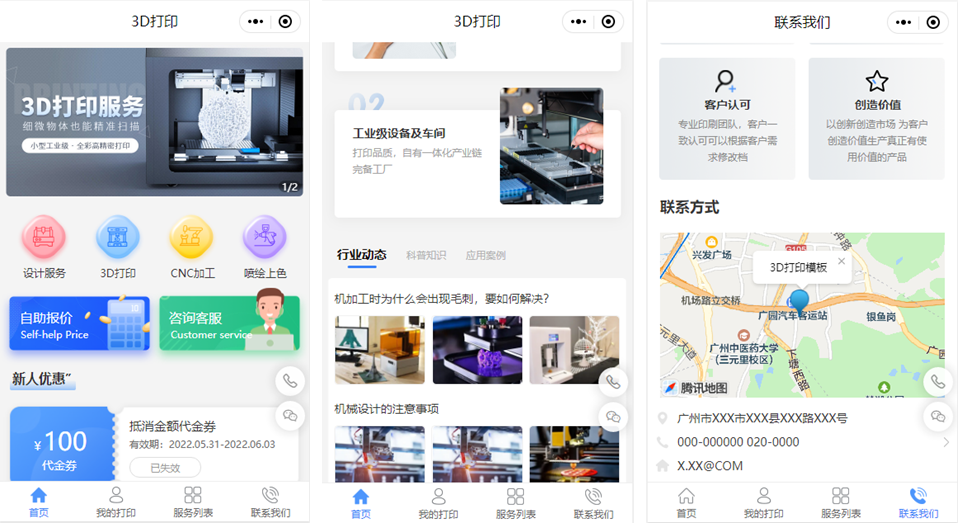Switch to the 科普知识 tab

[426, 255]
